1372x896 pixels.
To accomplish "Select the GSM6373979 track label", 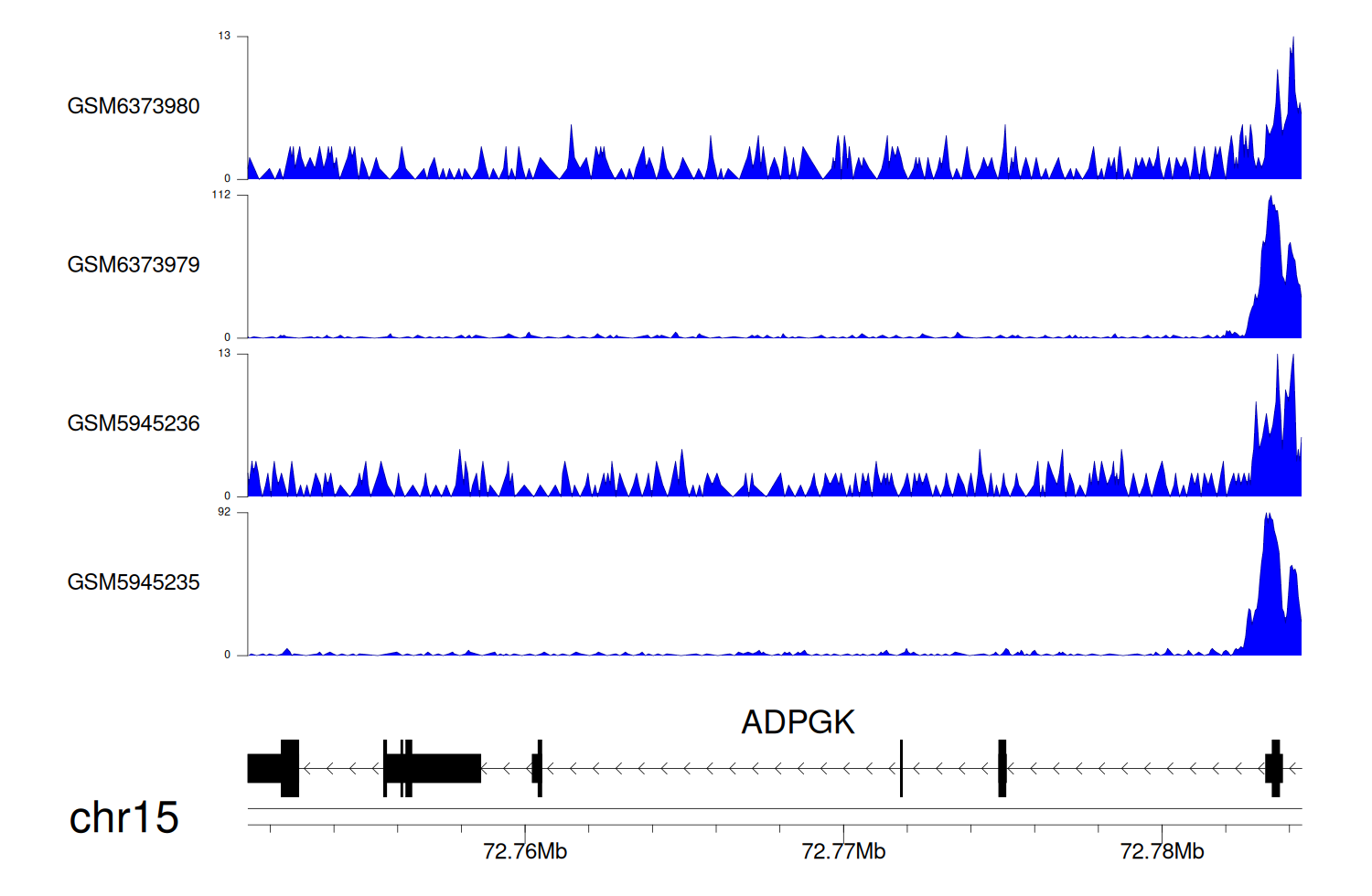I will coord(134,265).
